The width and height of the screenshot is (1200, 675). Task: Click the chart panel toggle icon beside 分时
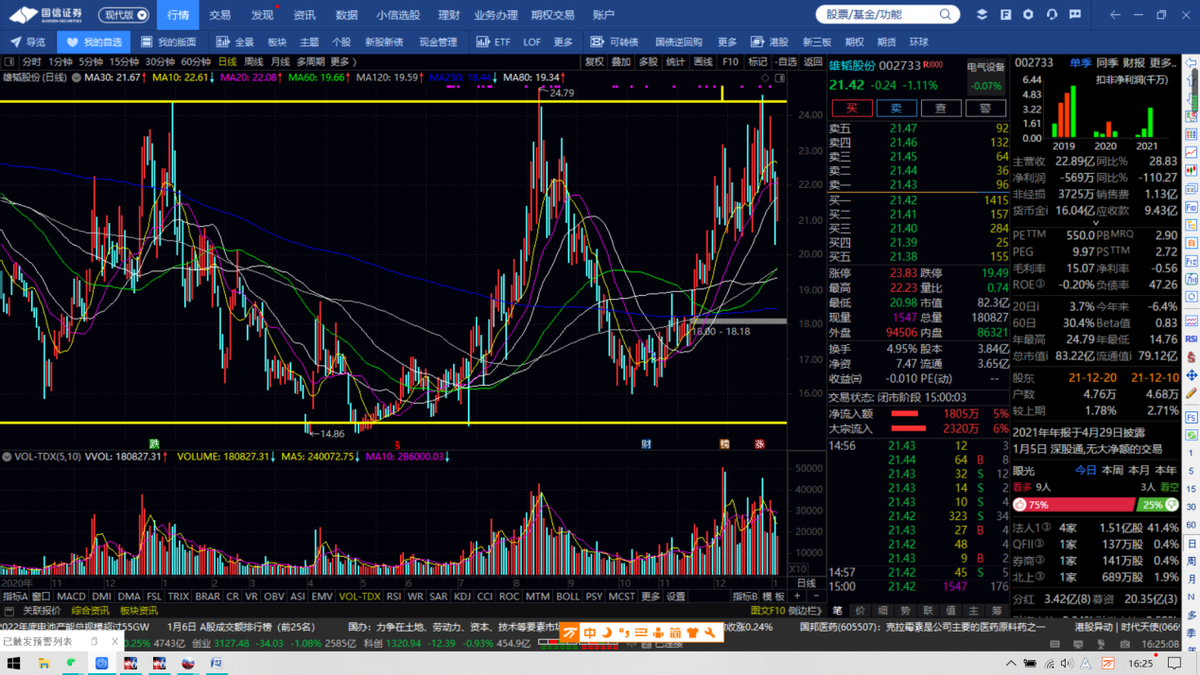point(9,62)
